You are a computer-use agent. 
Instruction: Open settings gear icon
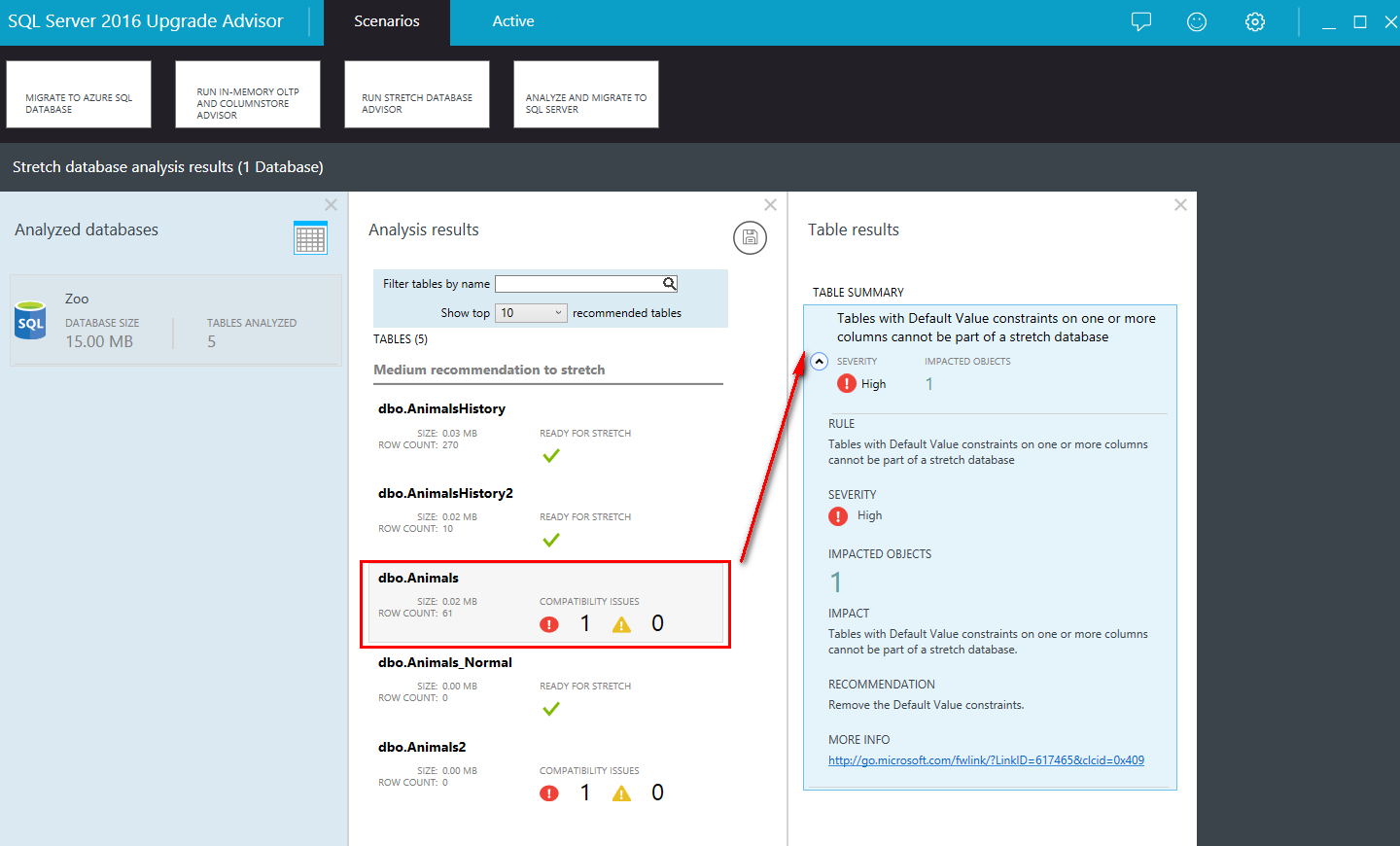pyautogui.click(x=1255, y=21)
